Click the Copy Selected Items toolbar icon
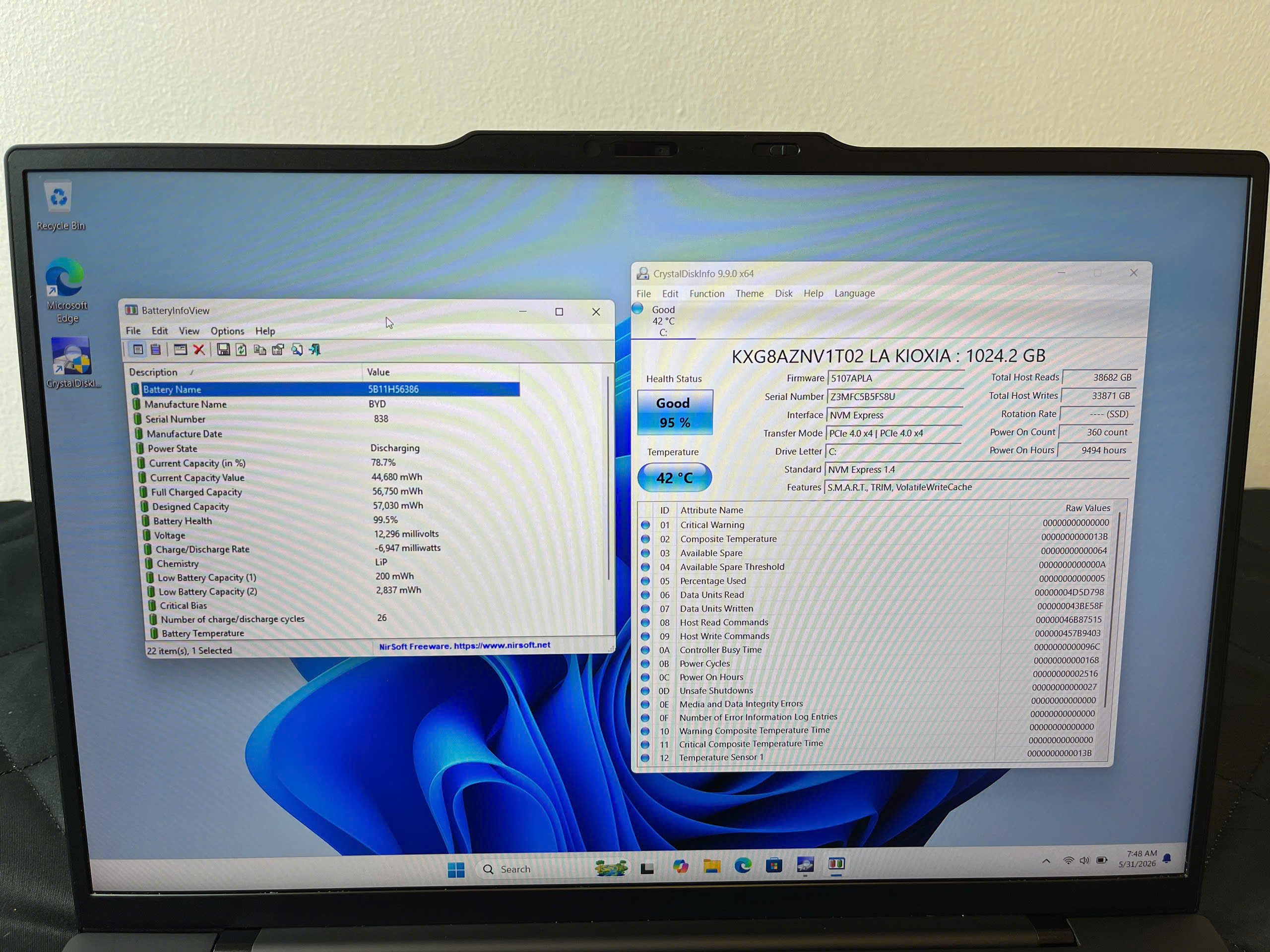The image size is (1270, 952). (x=259, y=350)
